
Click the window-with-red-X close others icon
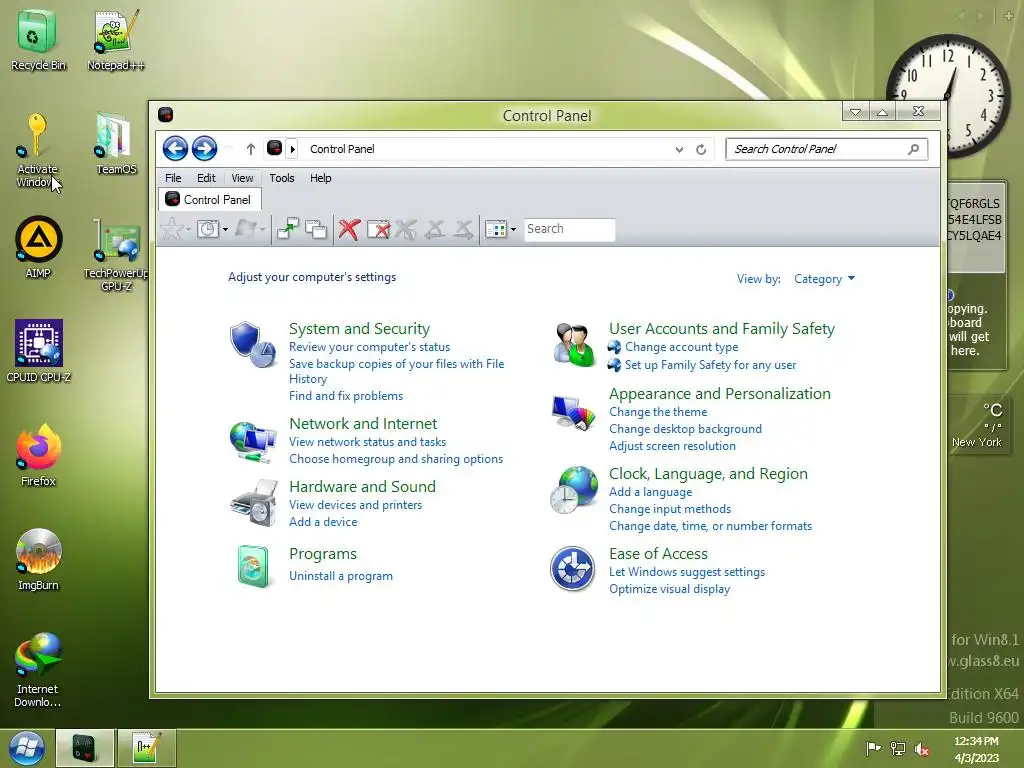pyautogui.click(x=378, y=229)
